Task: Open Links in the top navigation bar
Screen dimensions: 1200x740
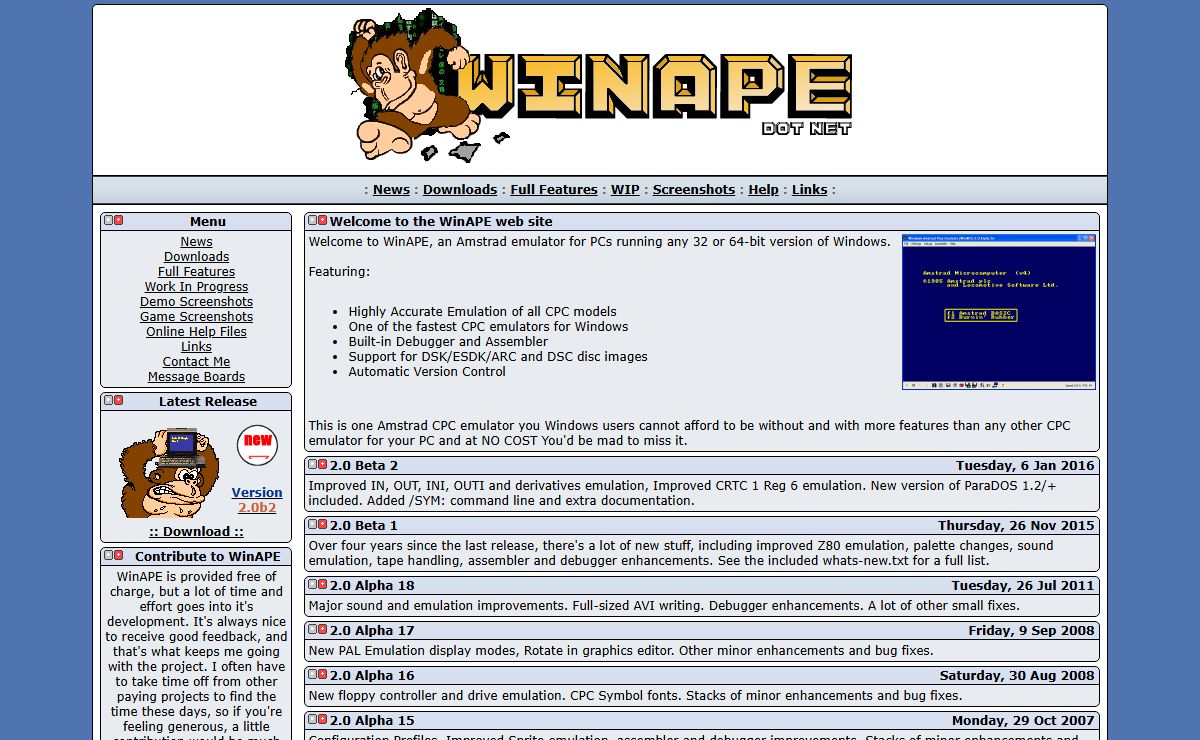Action: click(x=809, y=189)
